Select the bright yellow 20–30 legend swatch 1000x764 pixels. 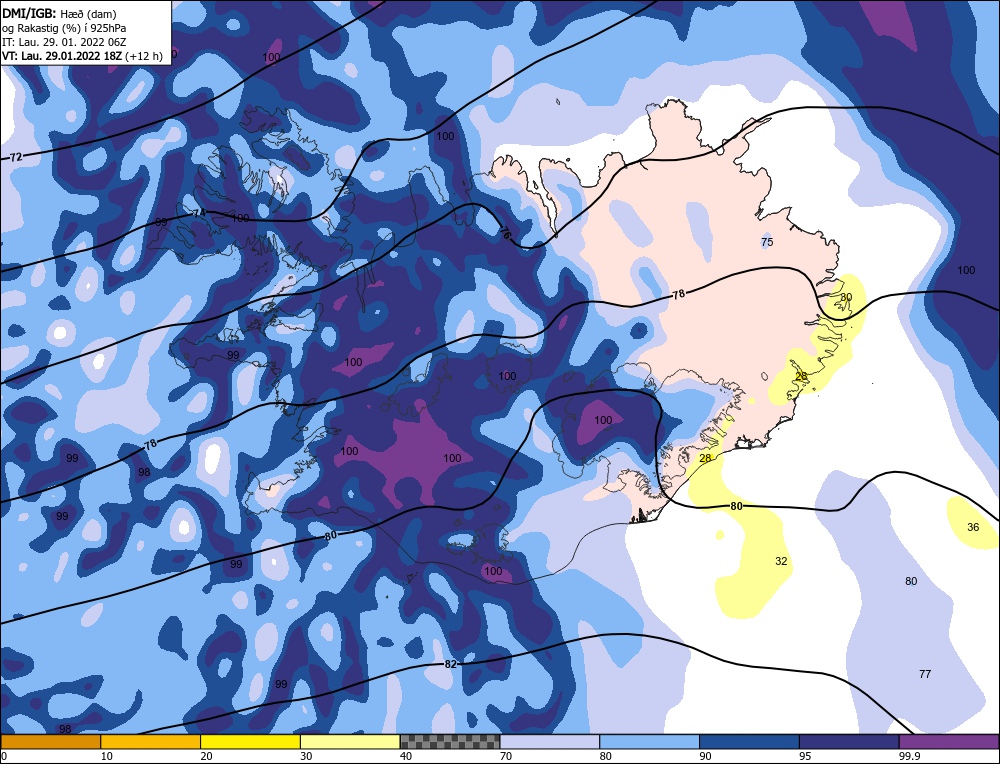point(251,742)
